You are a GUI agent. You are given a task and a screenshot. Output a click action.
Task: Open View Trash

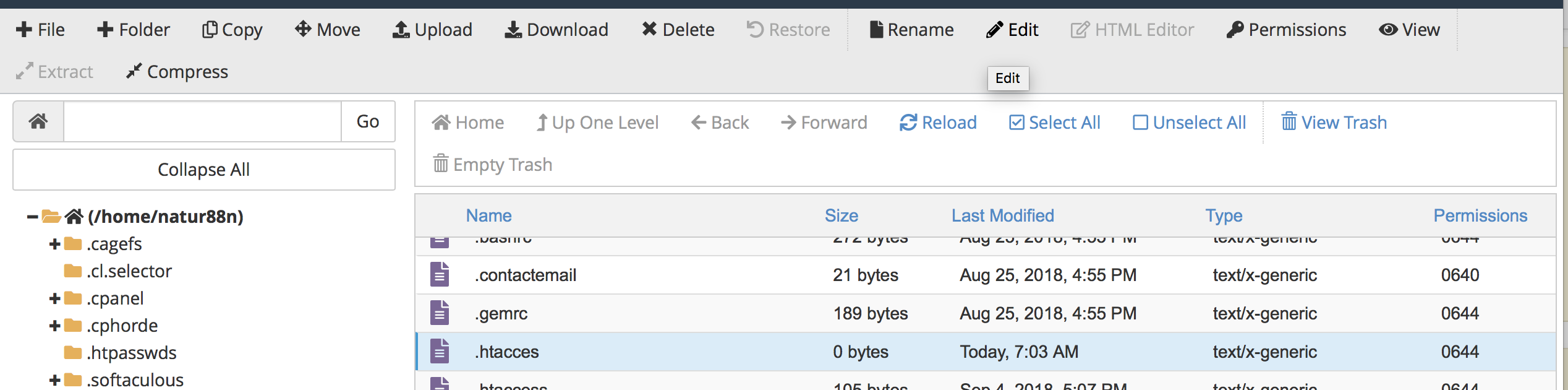1334,123
